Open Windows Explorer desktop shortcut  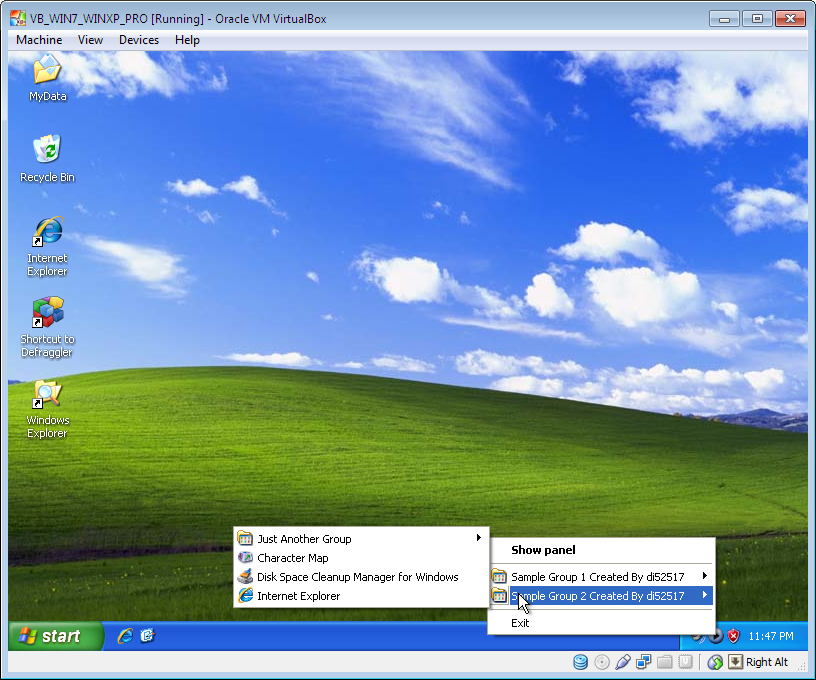(x=47, y=395)
